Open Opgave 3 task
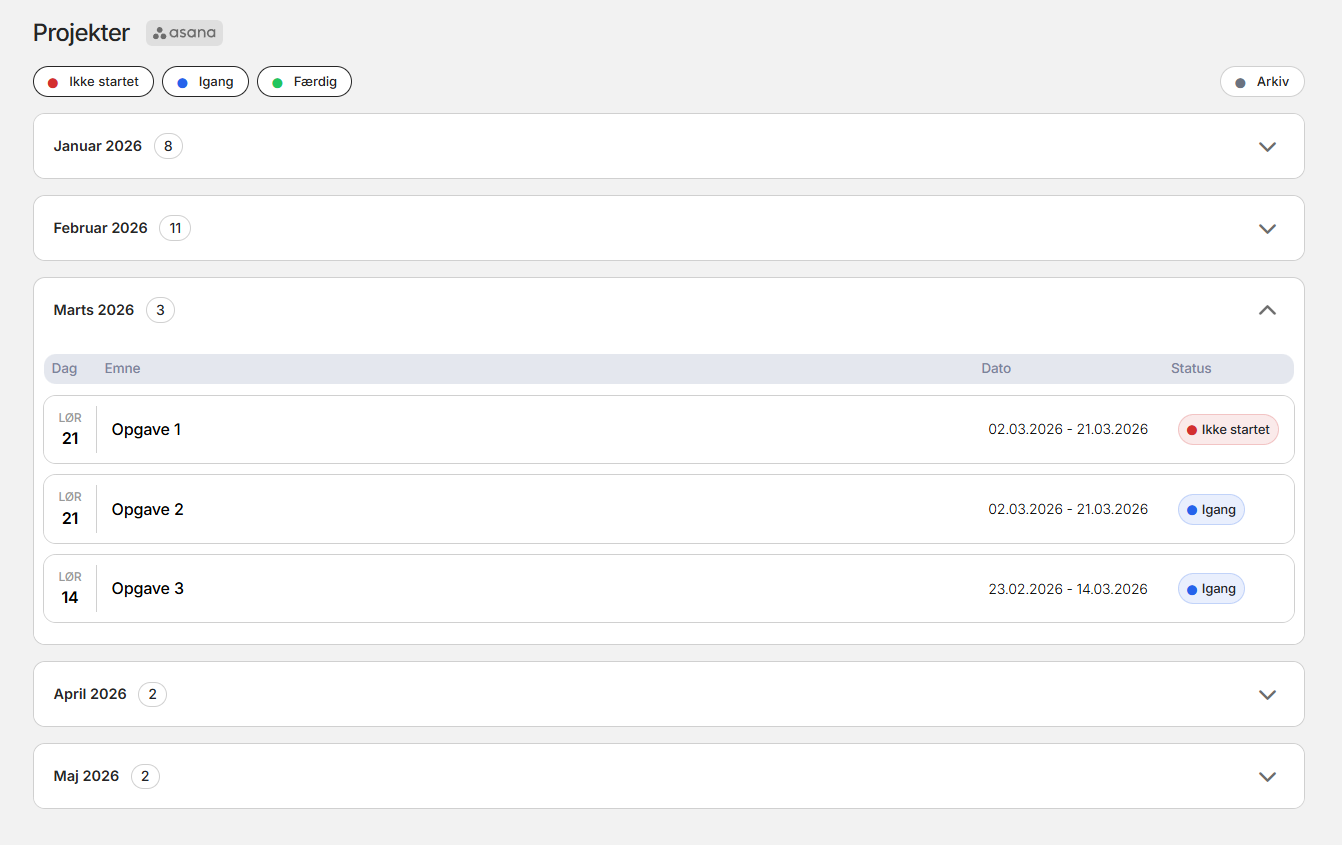1342x845 pixels. (x=148, y=589)
